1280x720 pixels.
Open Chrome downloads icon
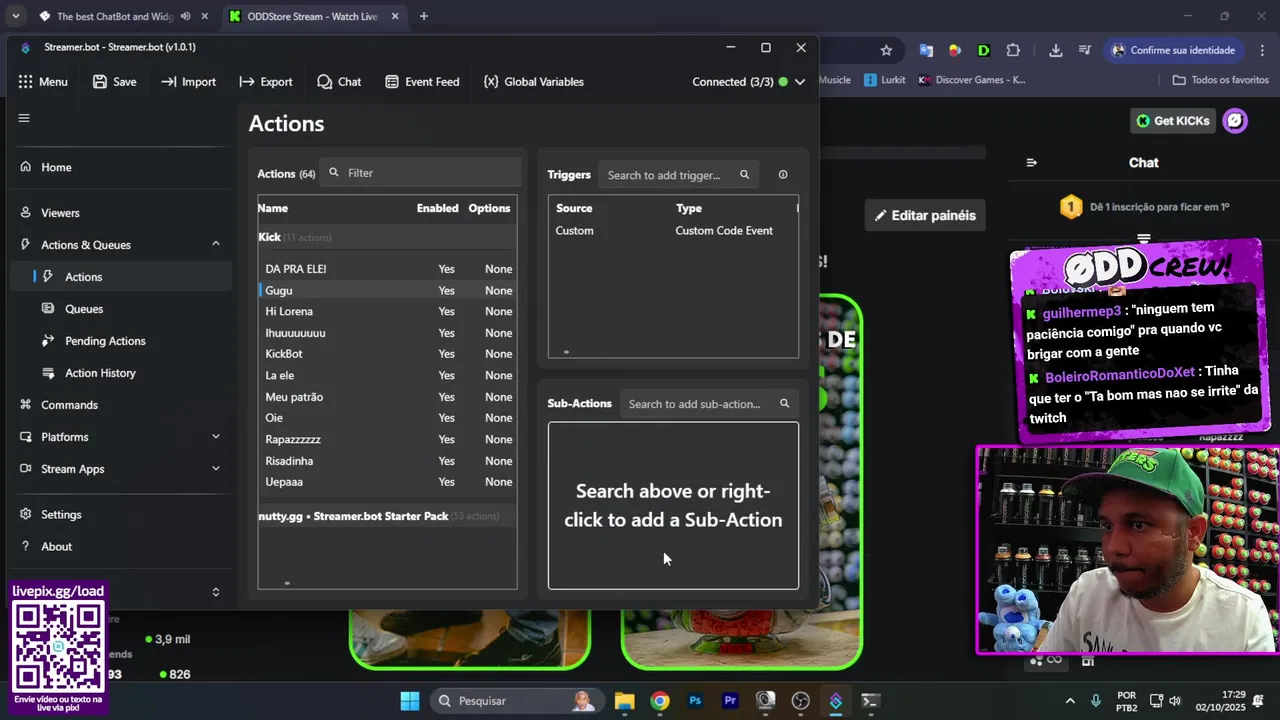pyautogui.click(x=1056, y=50)
